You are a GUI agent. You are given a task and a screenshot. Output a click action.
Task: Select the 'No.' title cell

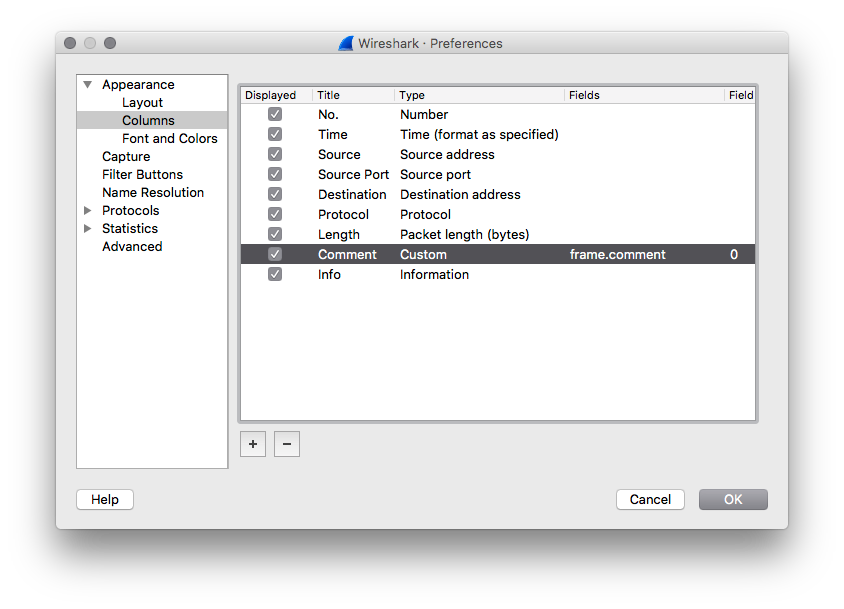(328, 114)
